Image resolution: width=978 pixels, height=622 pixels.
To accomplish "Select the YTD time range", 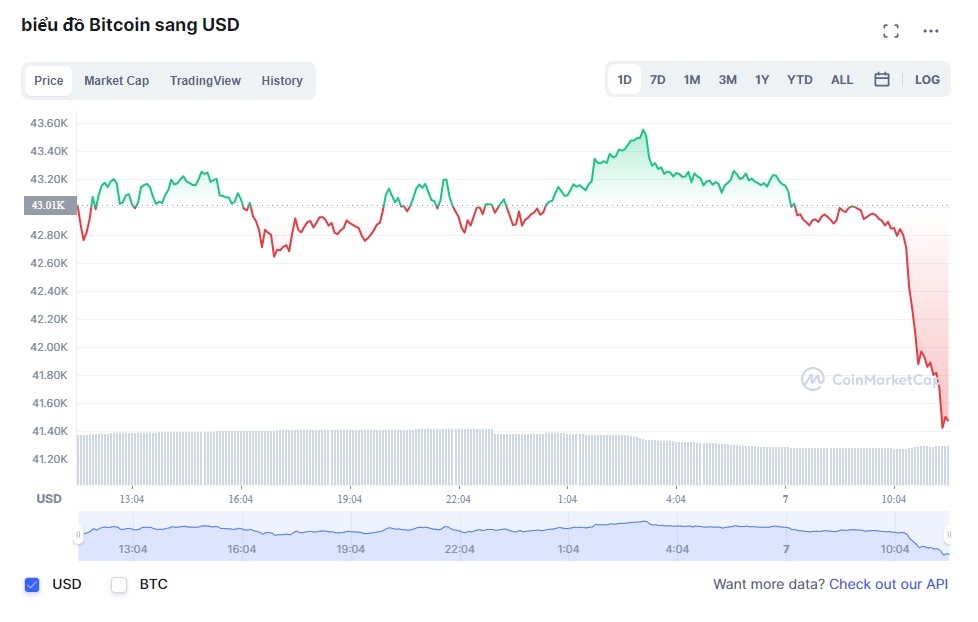I will (799, 79).
